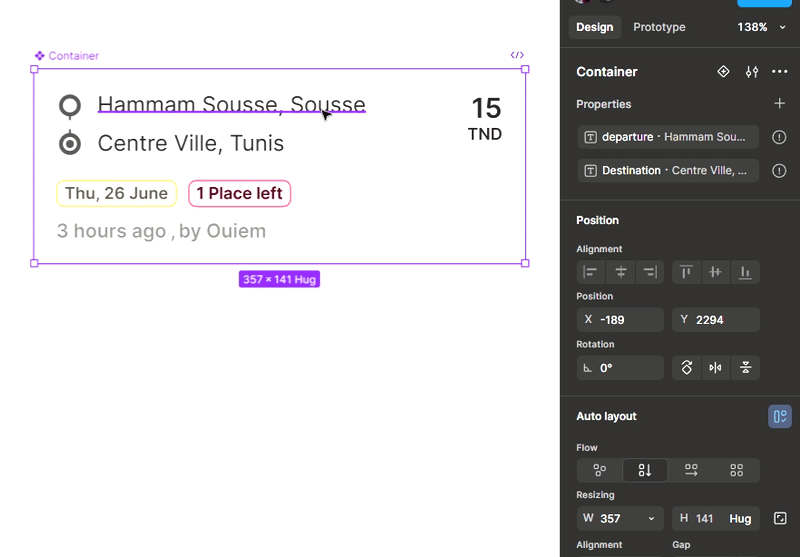800x557 pixels.
Task: Select the departure text property row
Action: [x=668, y=137]
